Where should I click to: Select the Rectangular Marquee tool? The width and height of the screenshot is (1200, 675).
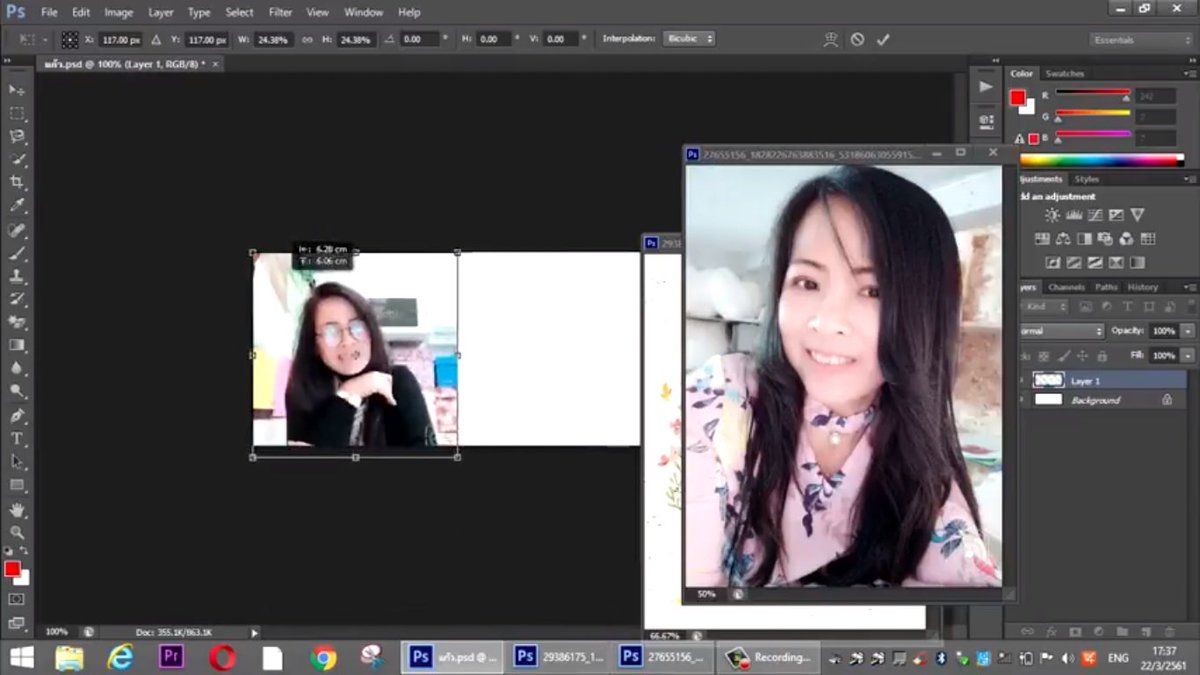(17, 113)
